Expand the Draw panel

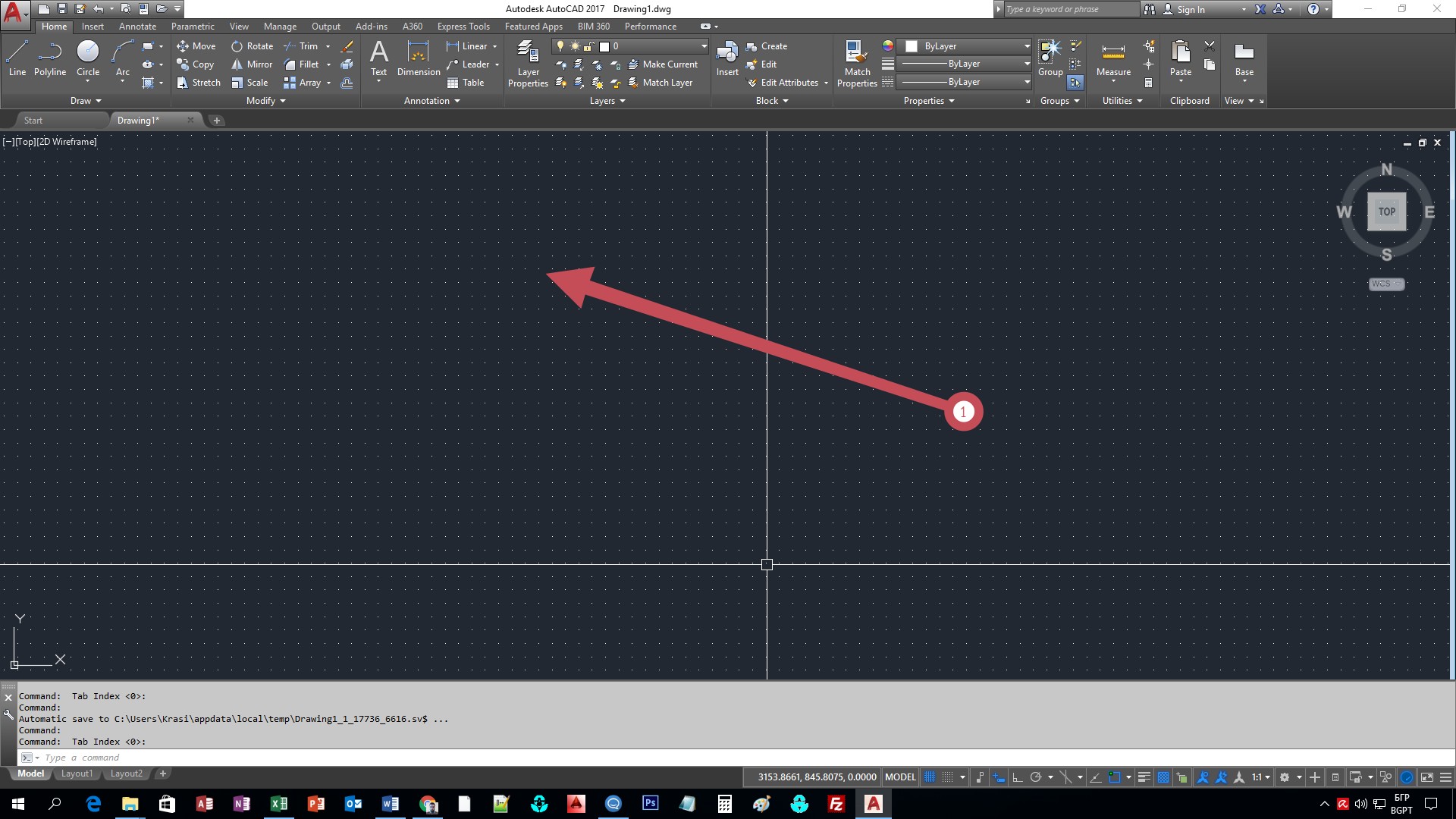pos(86,101)
